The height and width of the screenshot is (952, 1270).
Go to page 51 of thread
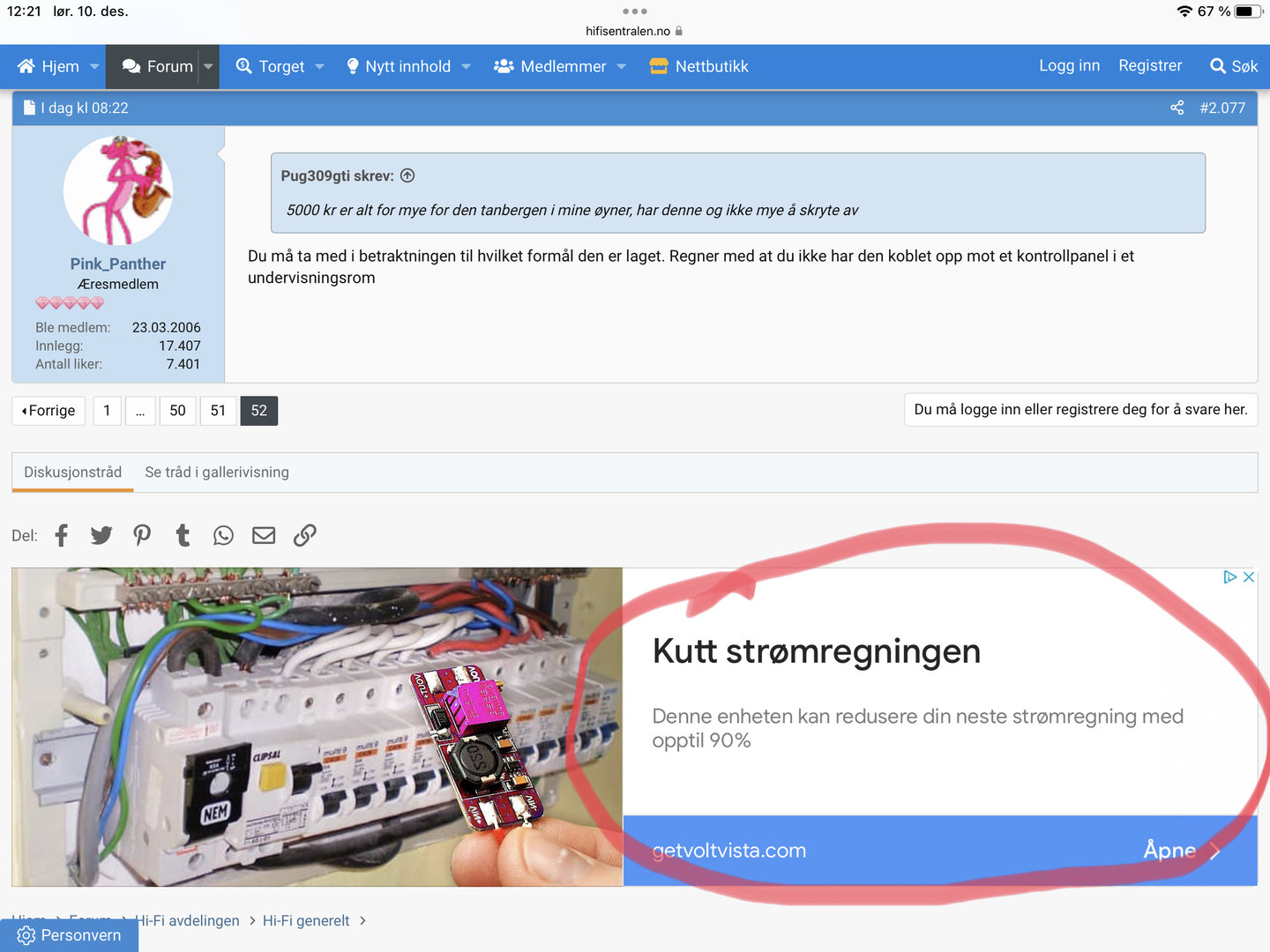[x=218, y=411]
